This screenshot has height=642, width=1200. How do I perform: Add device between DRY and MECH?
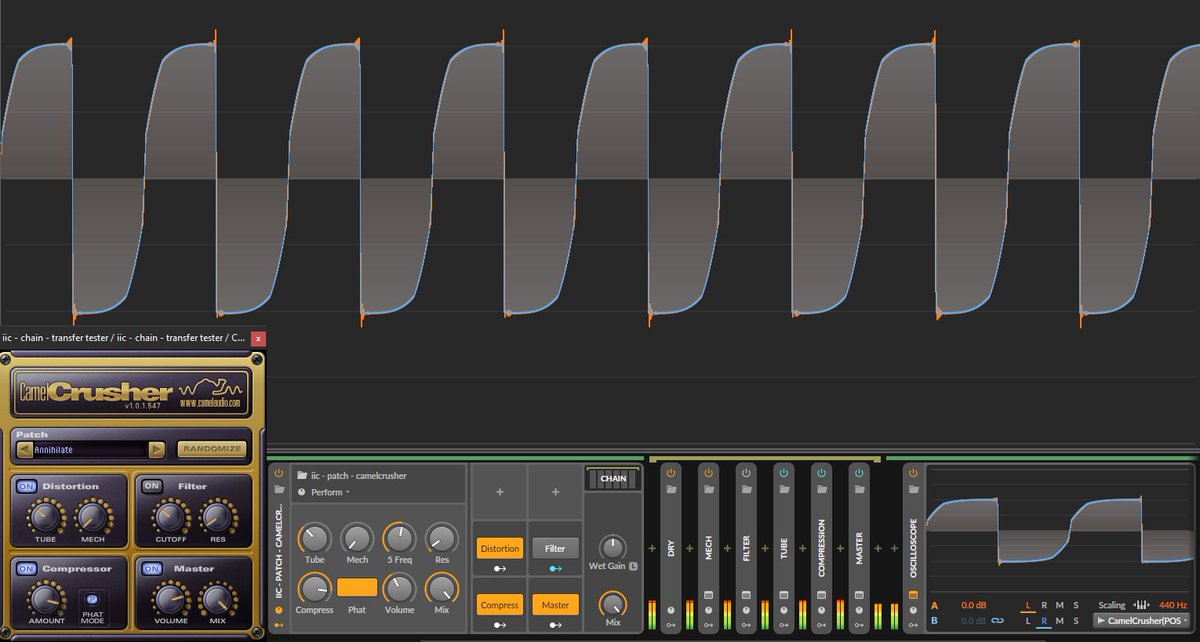click(690, 548)
